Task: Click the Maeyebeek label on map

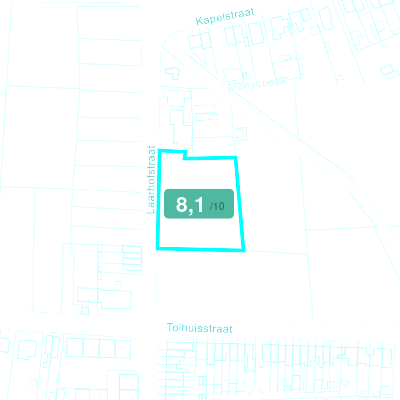Action: [258, 85]
